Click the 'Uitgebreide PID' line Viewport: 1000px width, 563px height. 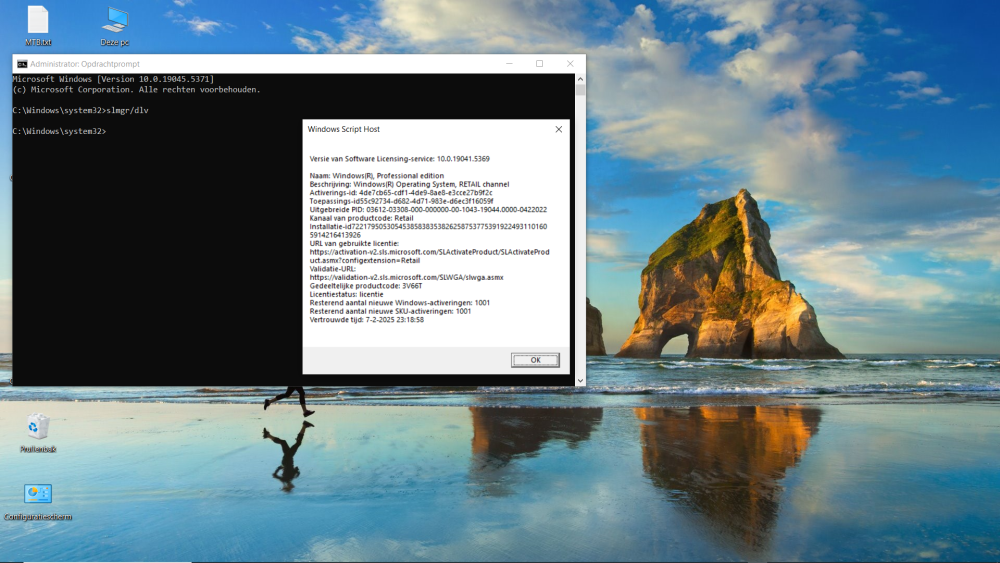[428, 209]
